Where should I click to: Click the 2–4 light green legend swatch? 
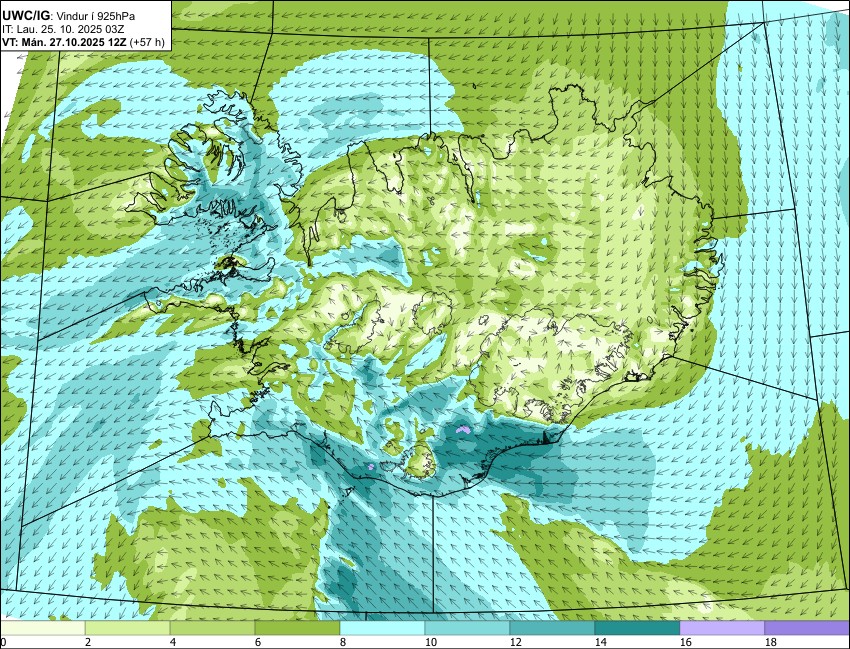tap(127, 628)
